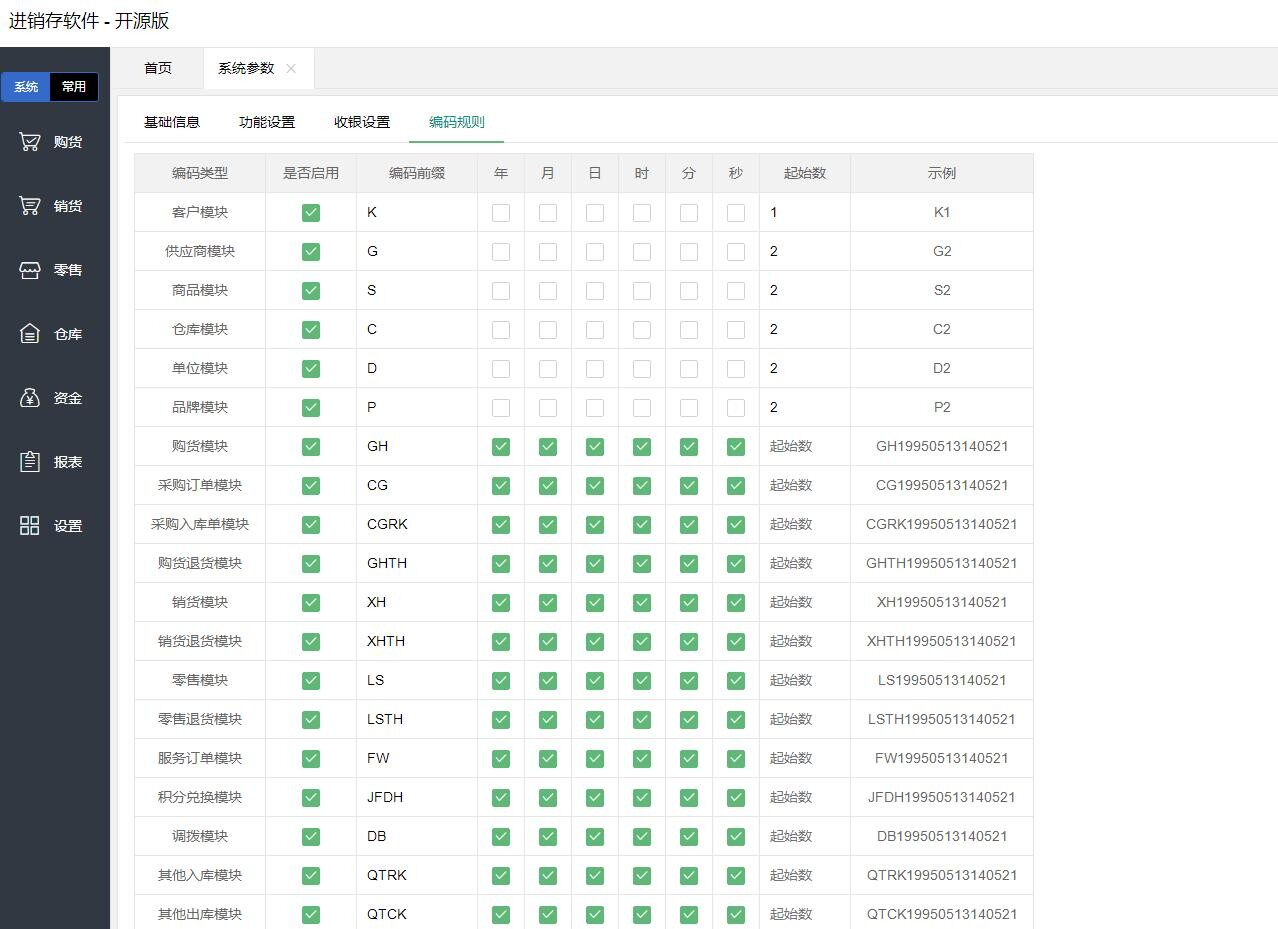Disable 是否启用 for 积分兑换模块

(311, 797)
